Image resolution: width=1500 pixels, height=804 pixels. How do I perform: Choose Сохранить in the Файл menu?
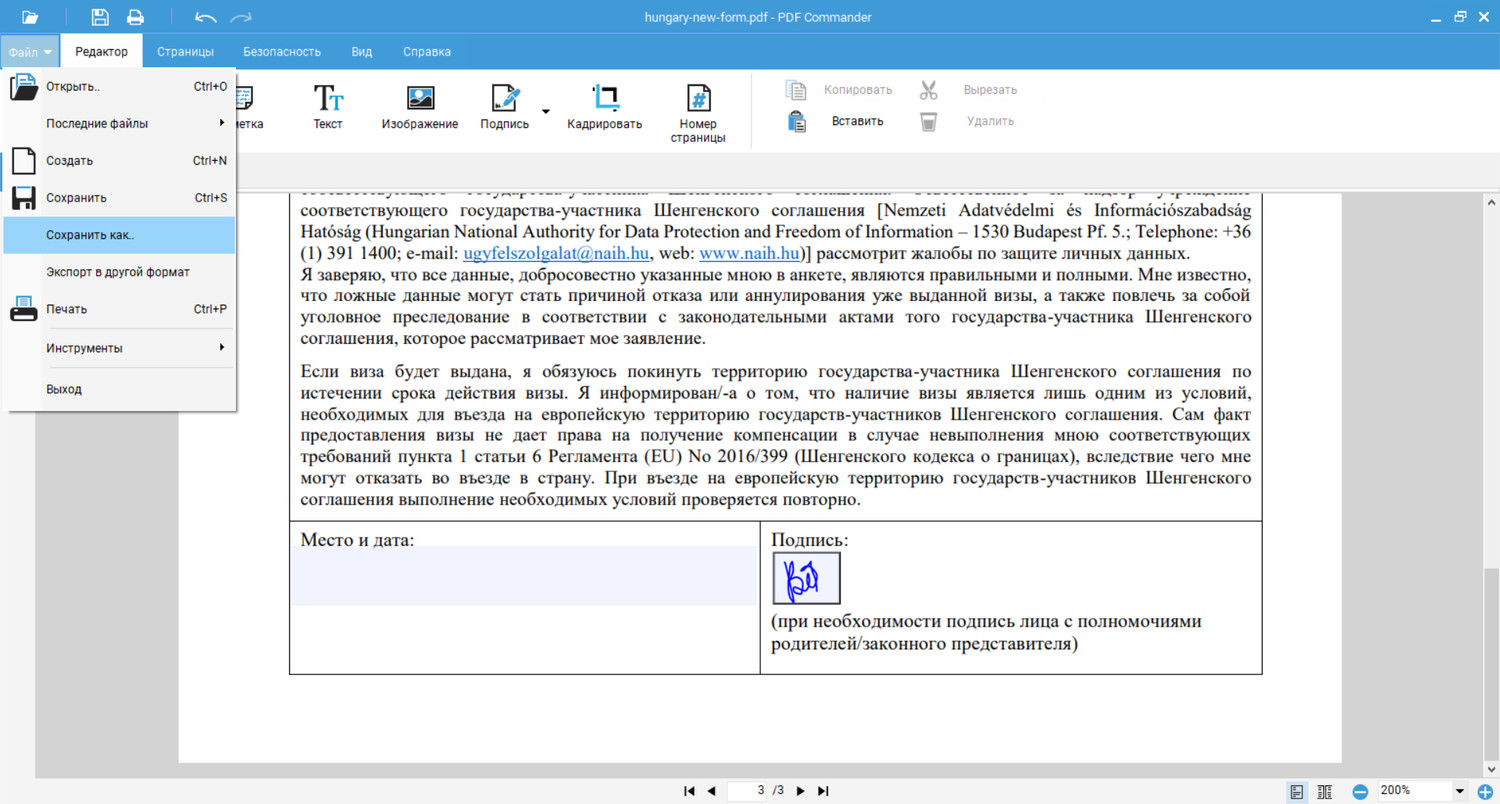point(119,197)
